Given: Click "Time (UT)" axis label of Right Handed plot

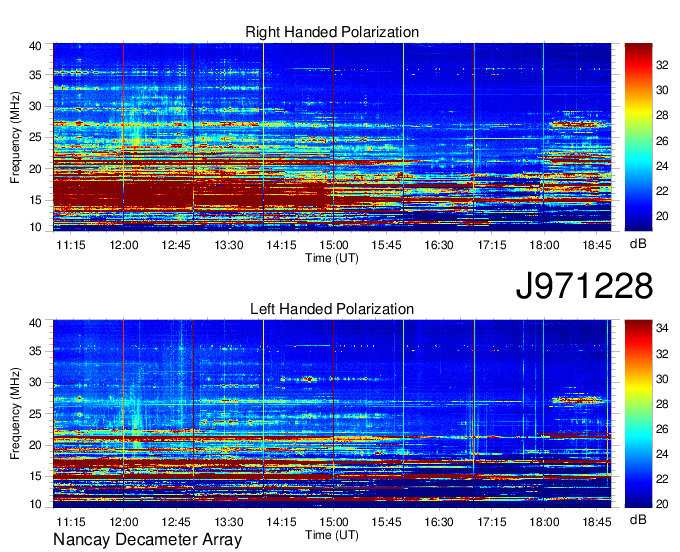Looking at the screenshot, I should [x=332, y=258].
